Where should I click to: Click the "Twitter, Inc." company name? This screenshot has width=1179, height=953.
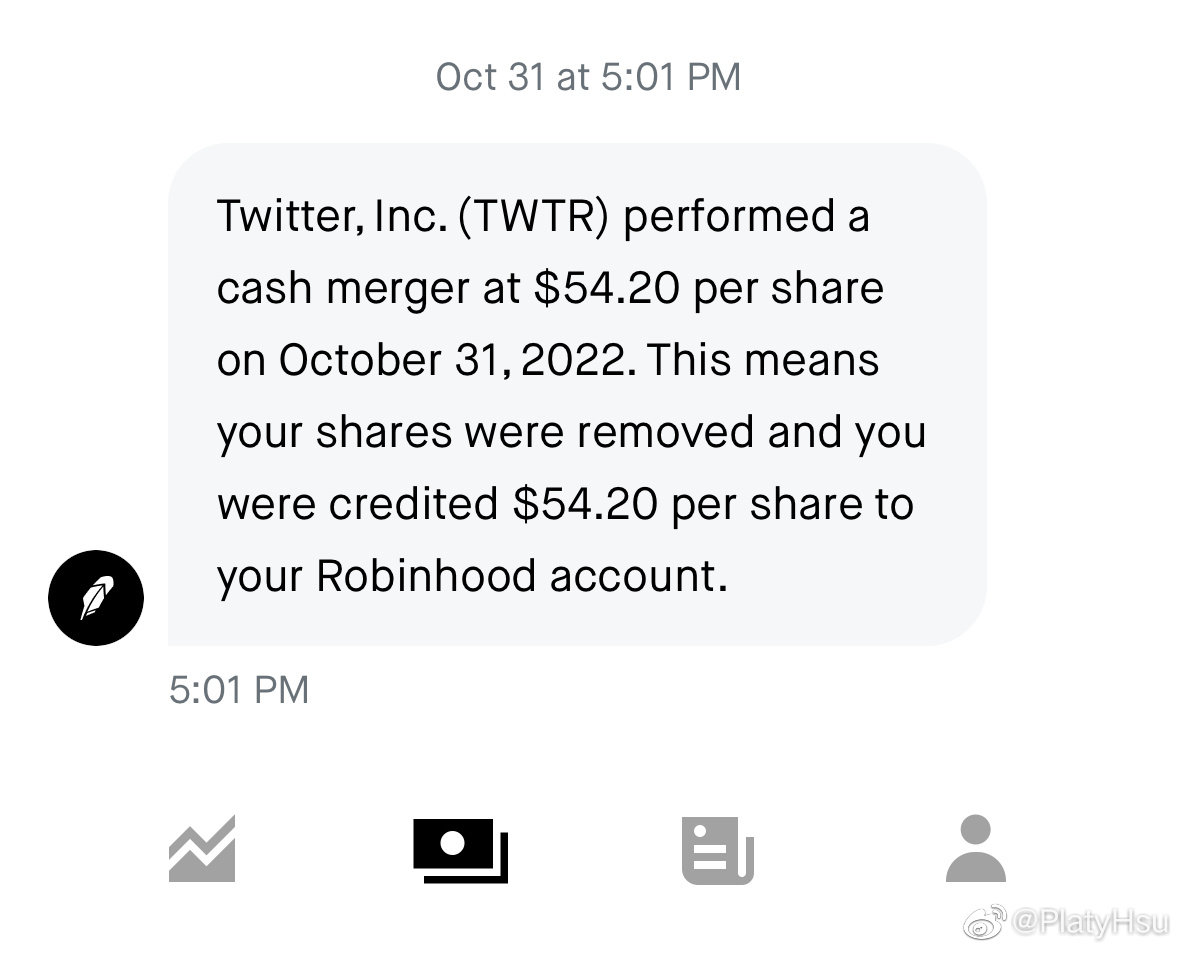[x=330, y=217]
